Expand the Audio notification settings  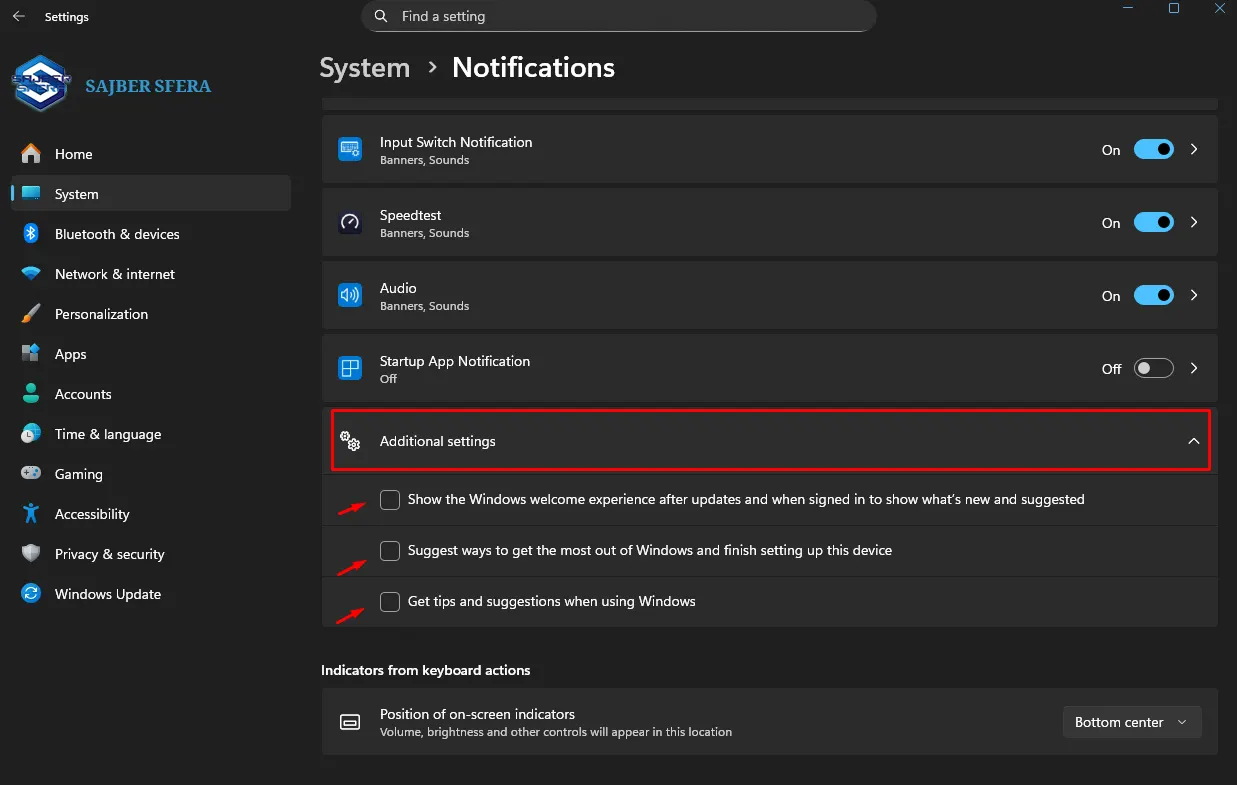coord(1193,295)
